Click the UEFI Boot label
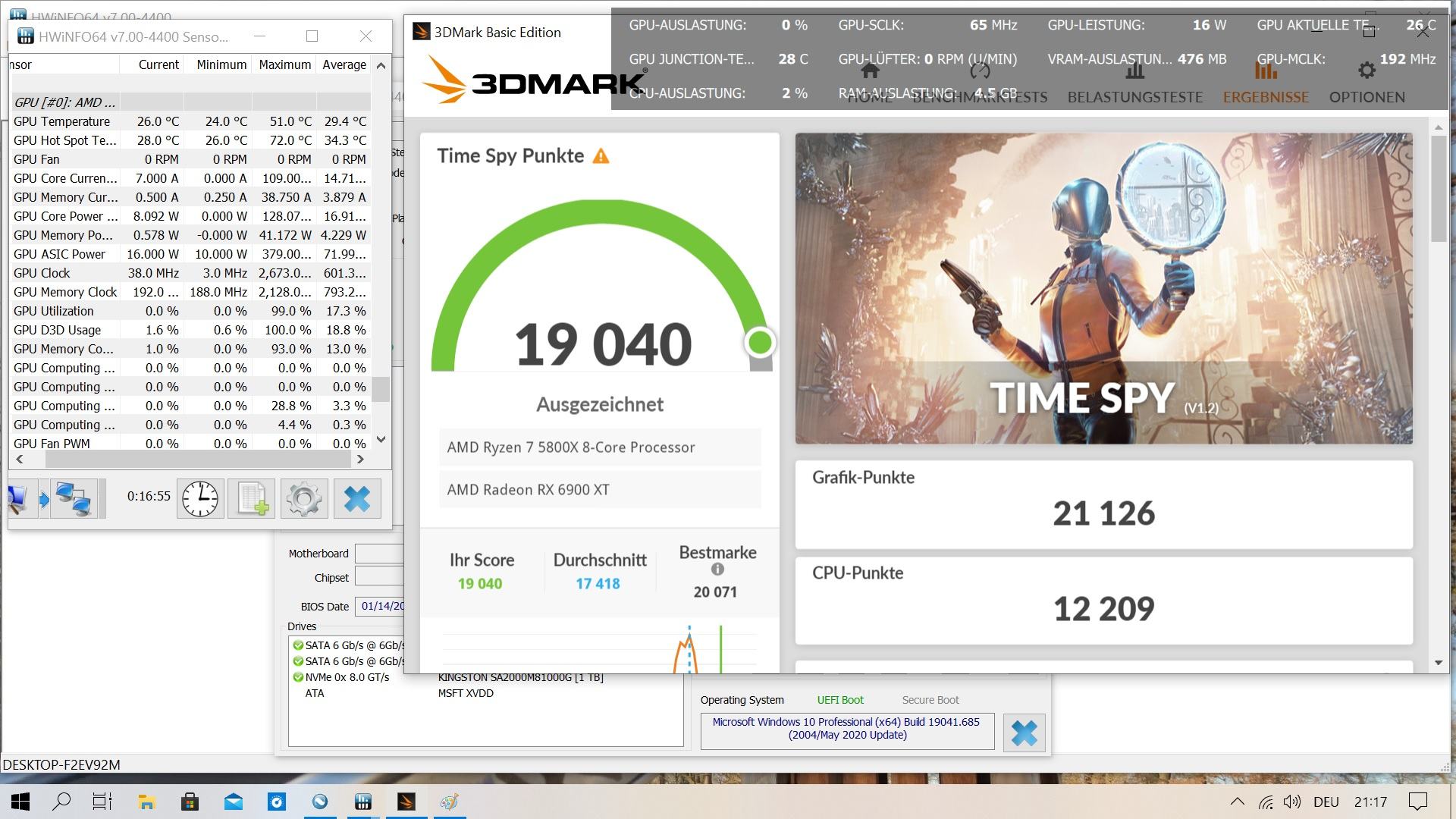Image resolution: width=1456 pixels, height=819 pixels. [x=840, y=700]
